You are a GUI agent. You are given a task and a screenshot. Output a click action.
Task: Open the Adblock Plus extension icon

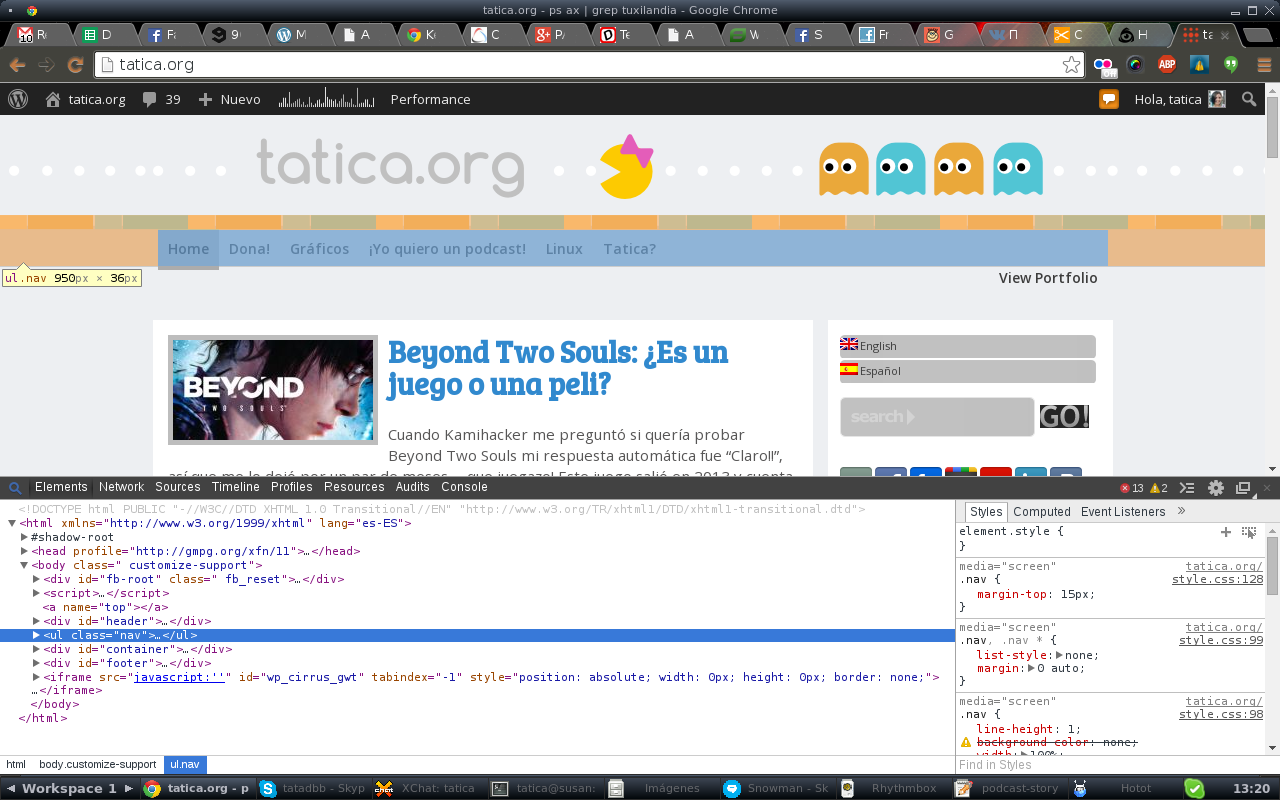[x=1166, y=65]
